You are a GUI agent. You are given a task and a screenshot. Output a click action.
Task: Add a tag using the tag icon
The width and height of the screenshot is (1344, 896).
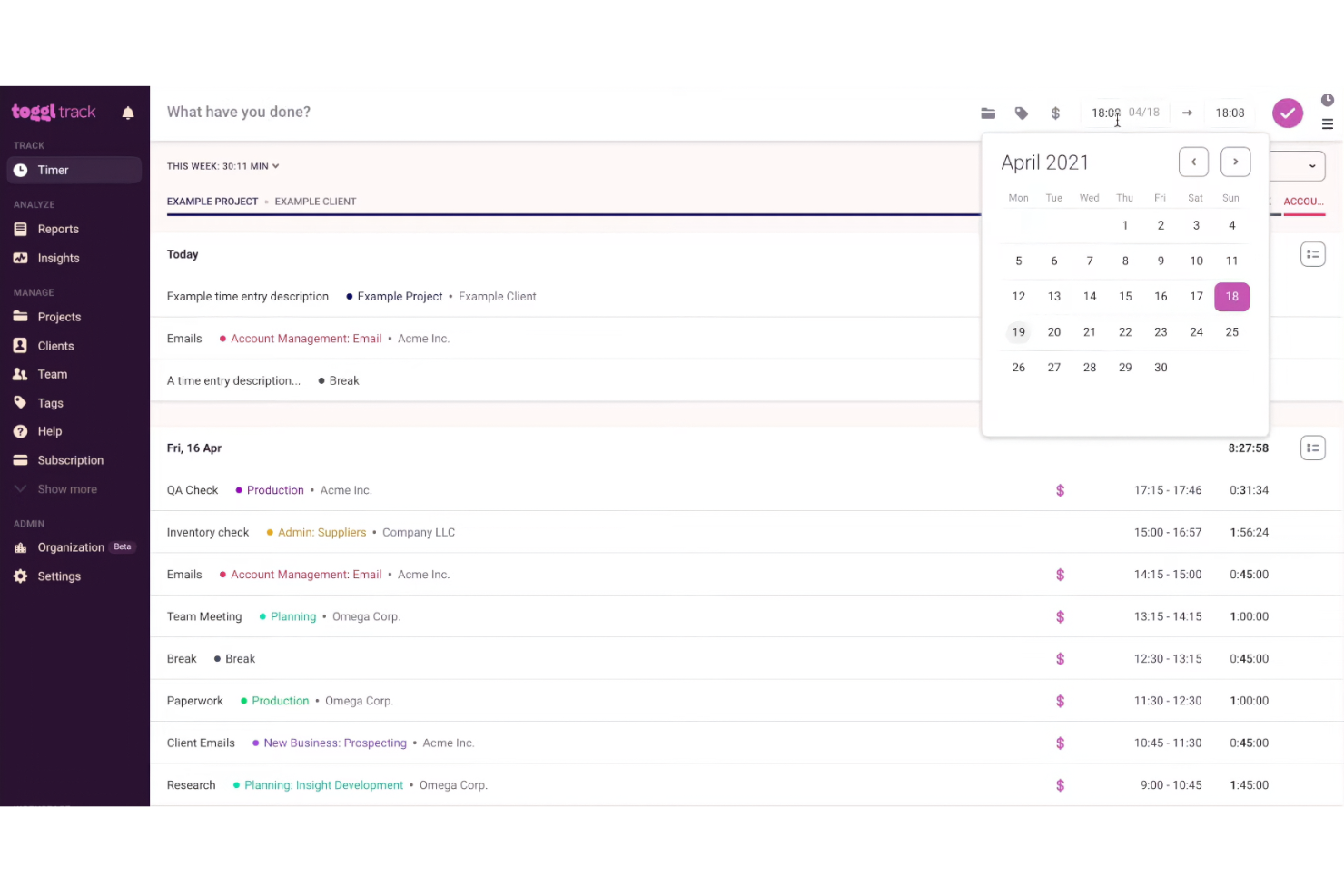tap(1022, 113)
